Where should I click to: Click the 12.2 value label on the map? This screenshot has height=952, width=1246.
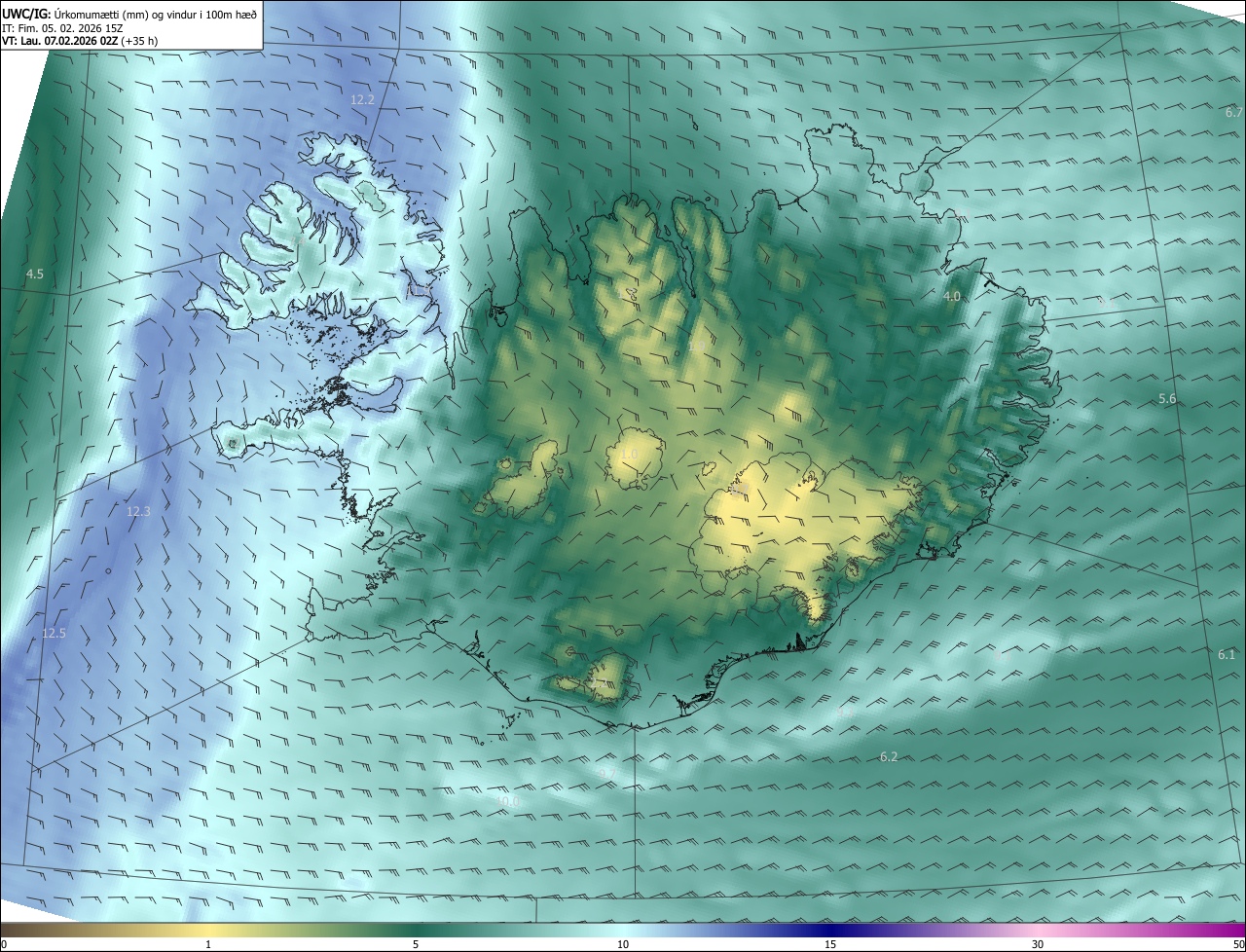(362, 99)
